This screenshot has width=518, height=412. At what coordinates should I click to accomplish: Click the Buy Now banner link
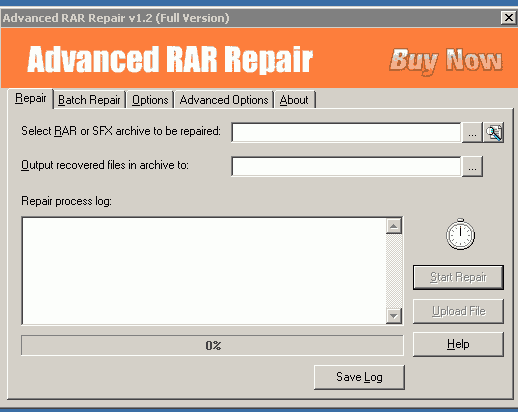click(446, 61)
